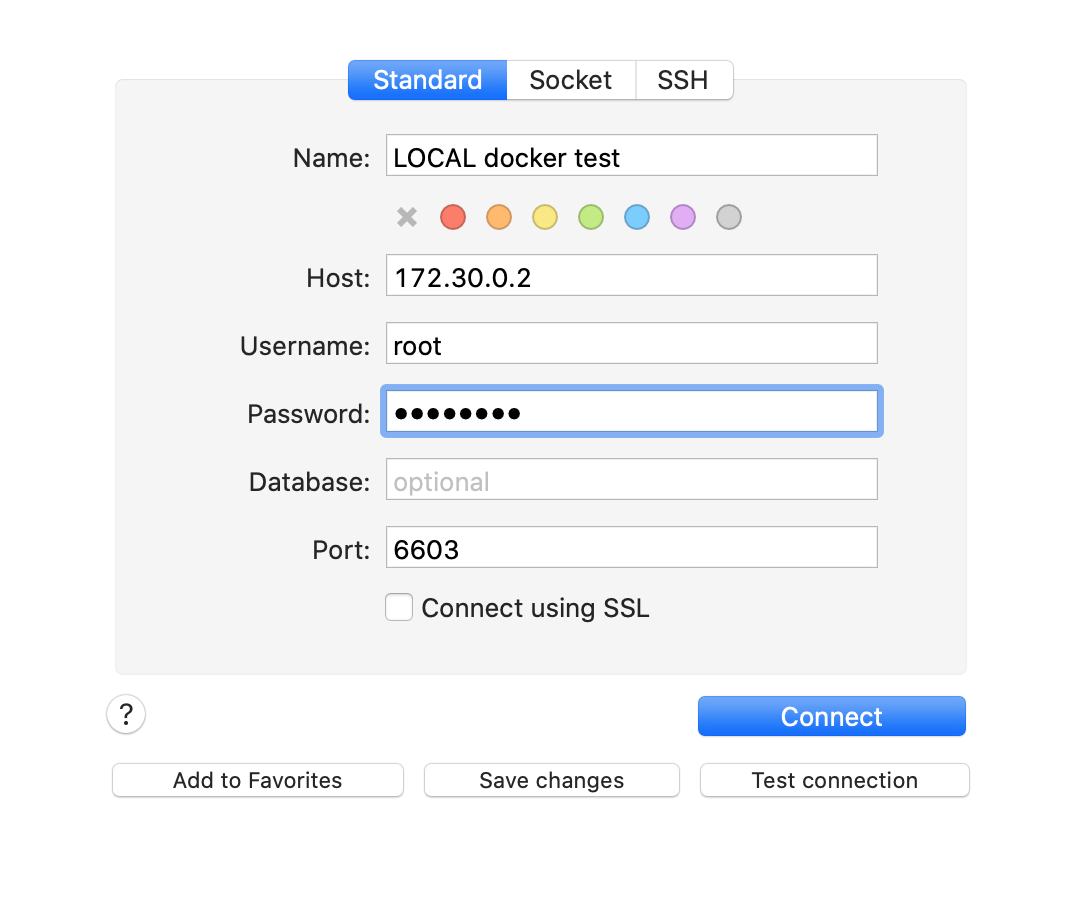Switch to the Socket tab
This screenshot has height=910, width=1084.
(x=570, y=80)
